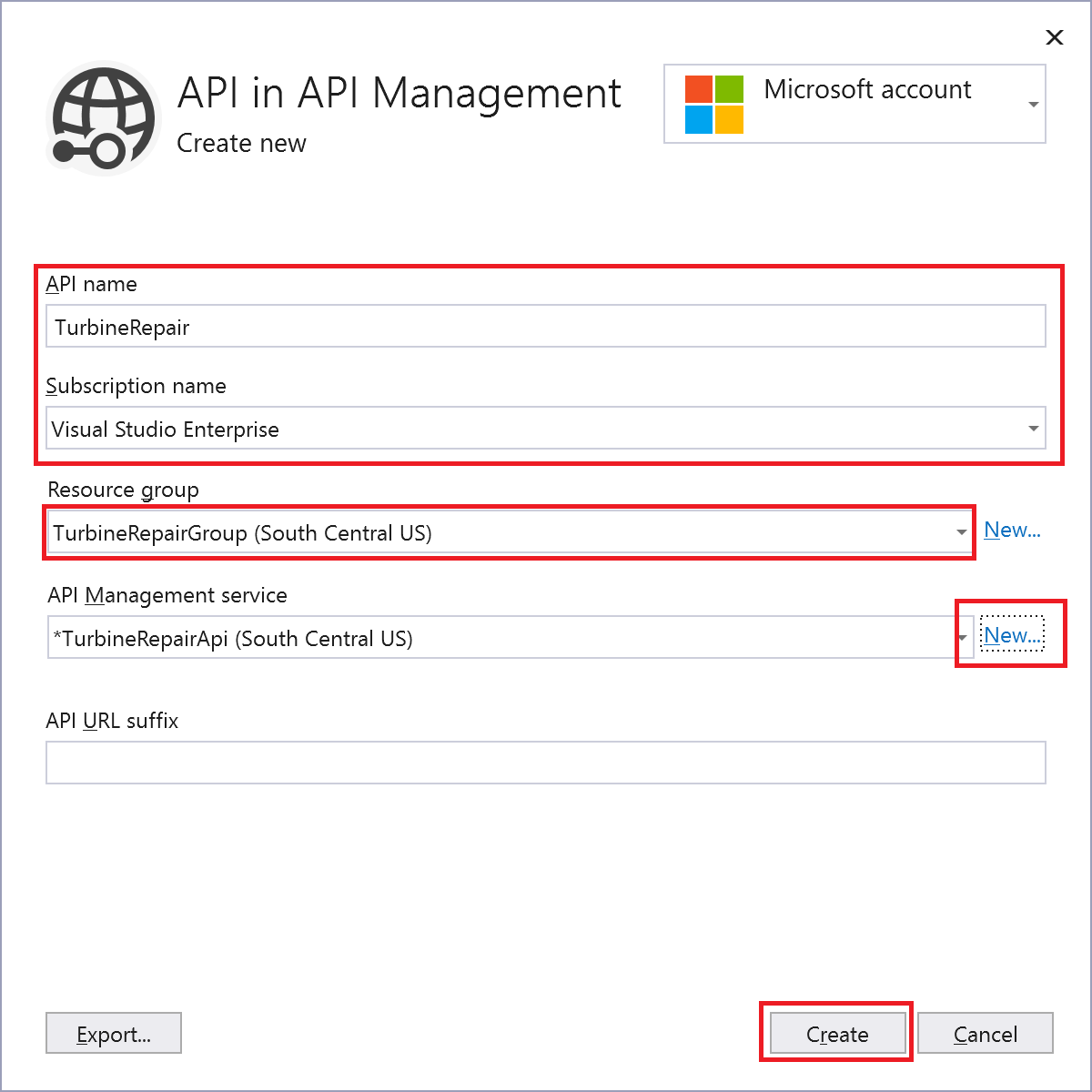This screenshot has width=1092, height=1092.
Task: Expand the Resource group dropdown
Action: [962, 532]
